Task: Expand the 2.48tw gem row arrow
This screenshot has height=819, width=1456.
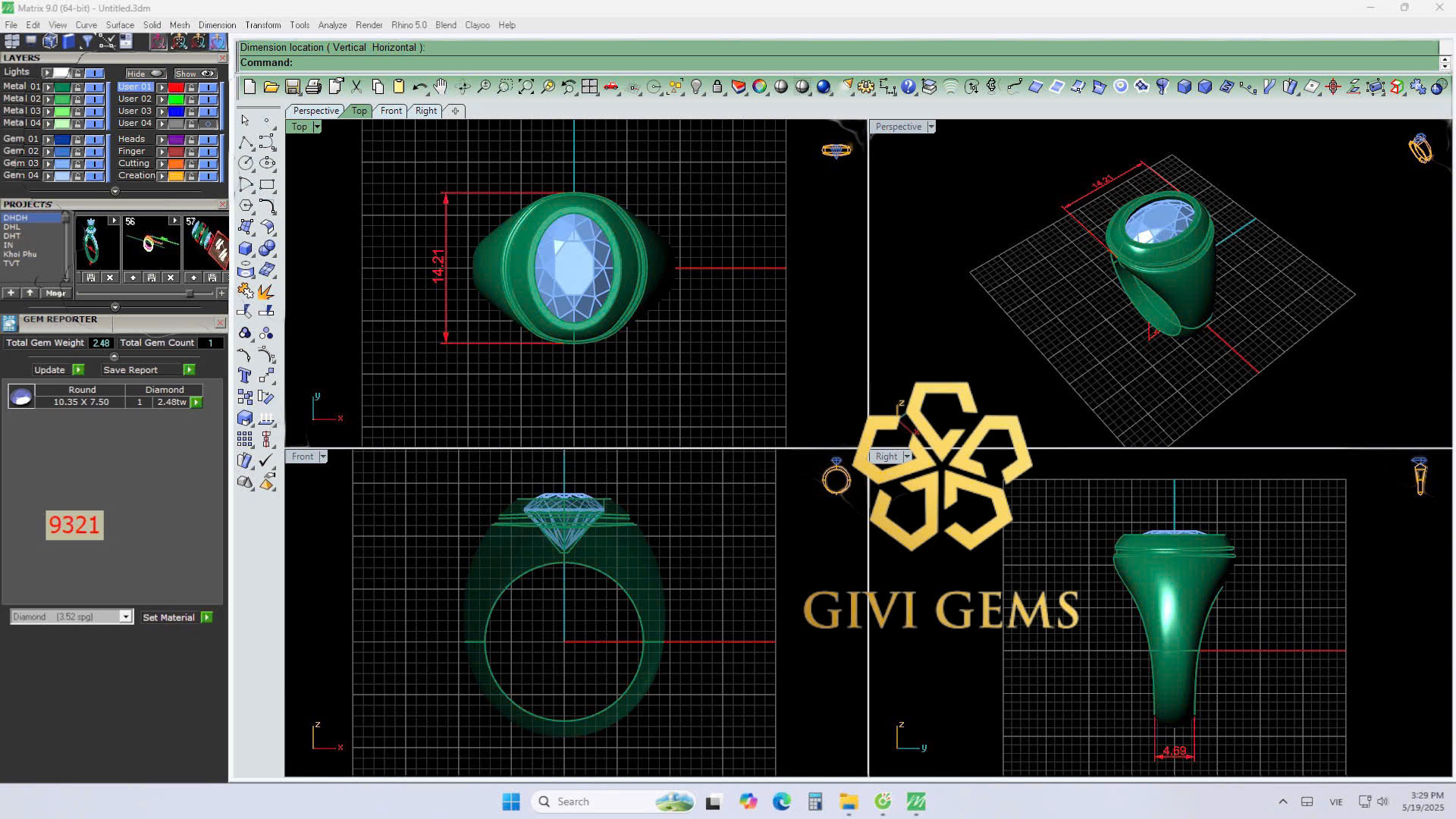Action: (196, 403)
